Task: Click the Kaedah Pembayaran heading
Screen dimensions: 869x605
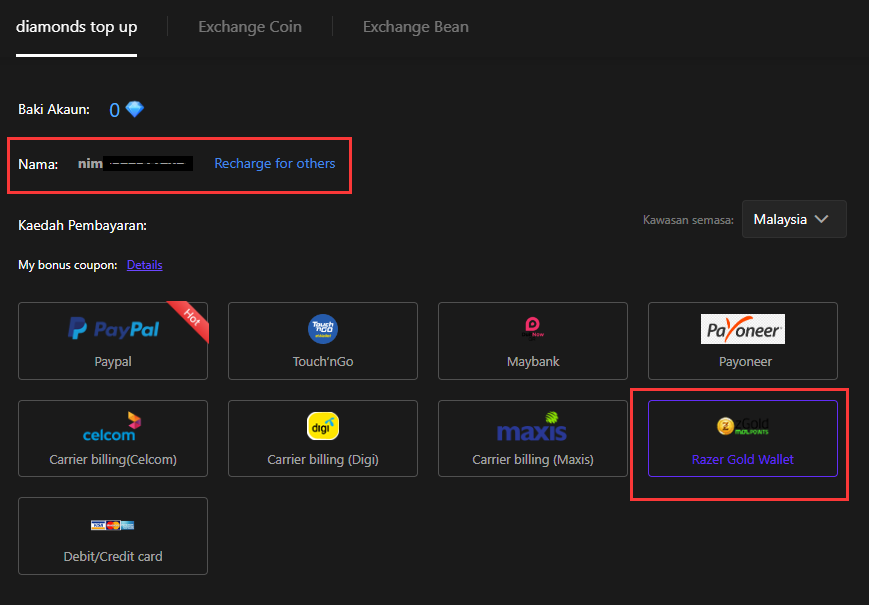Action: pyautogui.click(x=83, y=225)
